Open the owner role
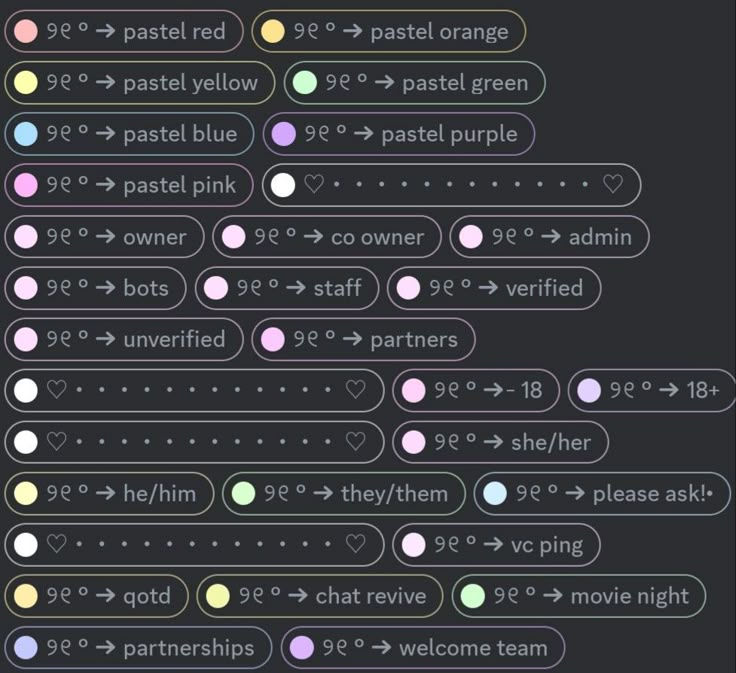Viewport: 736px width, 673px height. (105, 237)
